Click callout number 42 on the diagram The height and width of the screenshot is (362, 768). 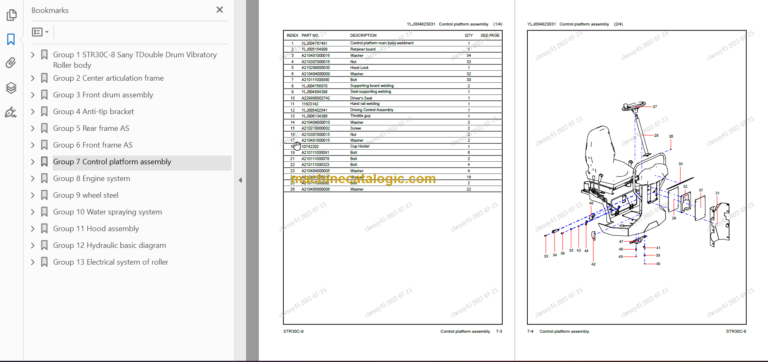coord(593,264)
